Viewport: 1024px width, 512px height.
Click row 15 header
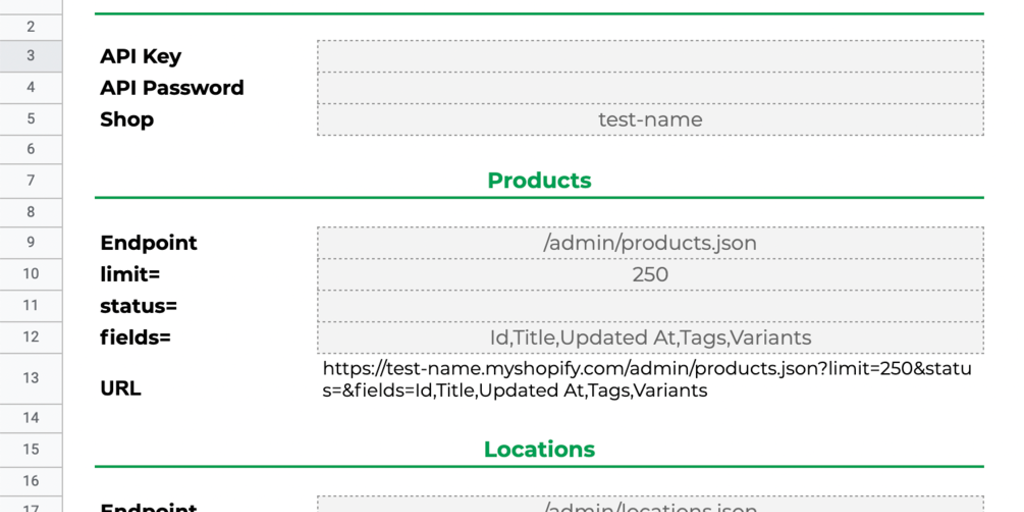(x=31, y=449)
